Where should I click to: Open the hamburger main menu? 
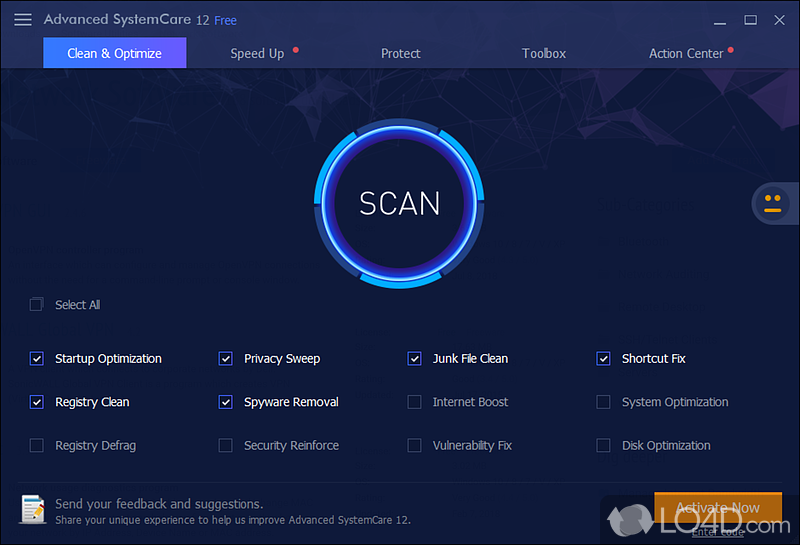tap(22, 20)
